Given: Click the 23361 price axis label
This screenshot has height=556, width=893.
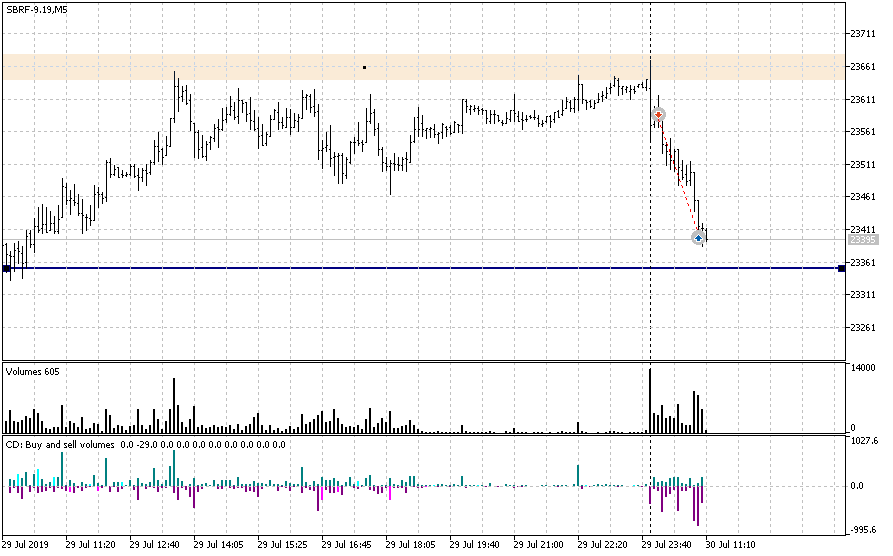Looking at the screenshot, I should click(863, 263).
